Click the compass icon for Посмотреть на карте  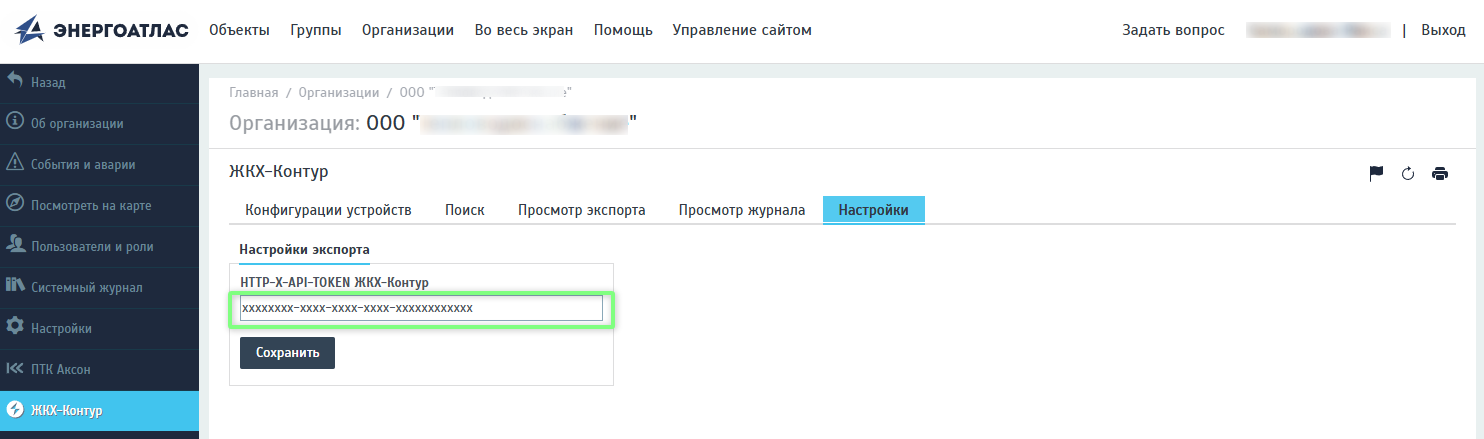tap(15, 204)
